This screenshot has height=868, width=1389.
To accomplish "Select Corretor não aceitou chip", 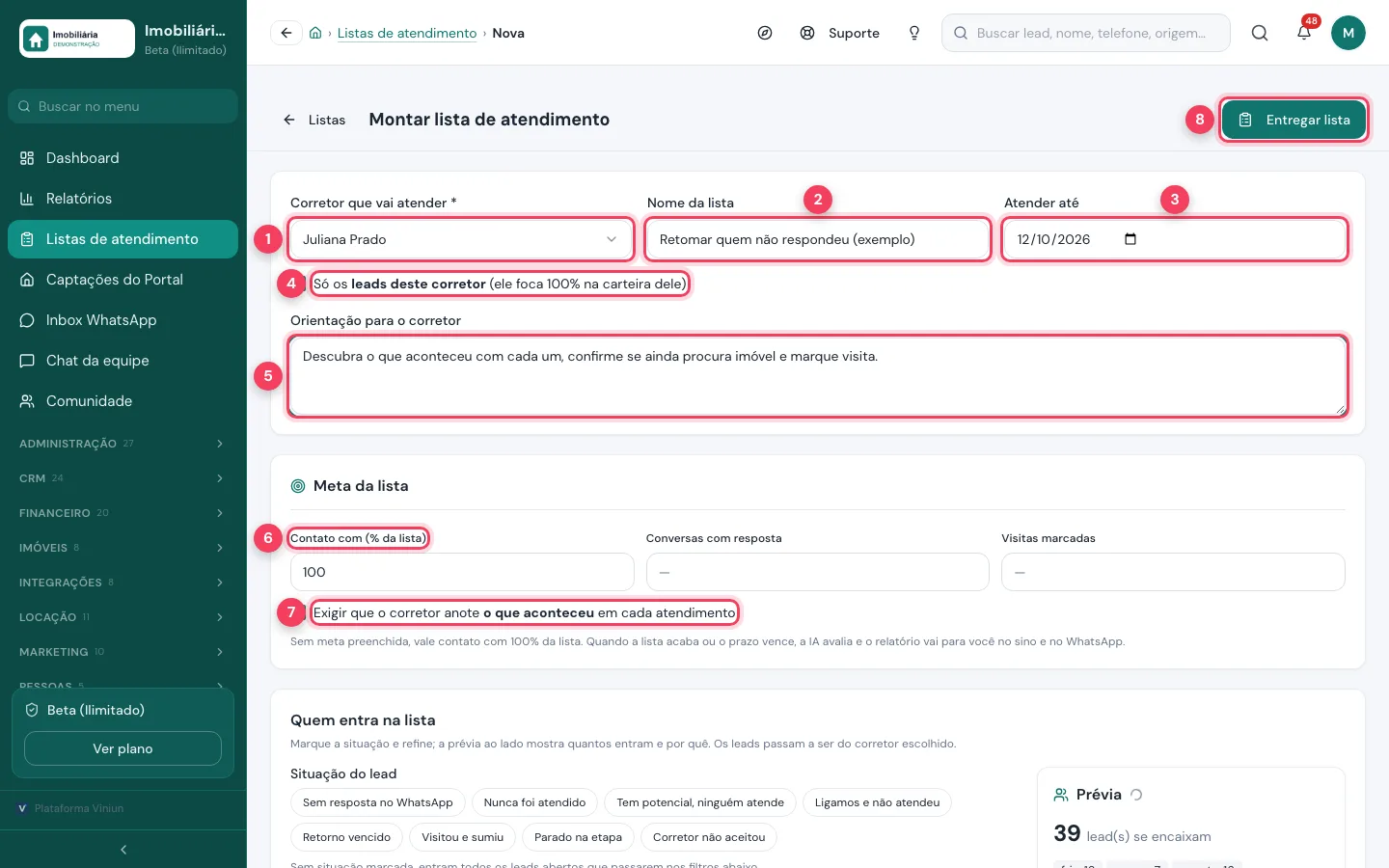I will click(709, 837).
